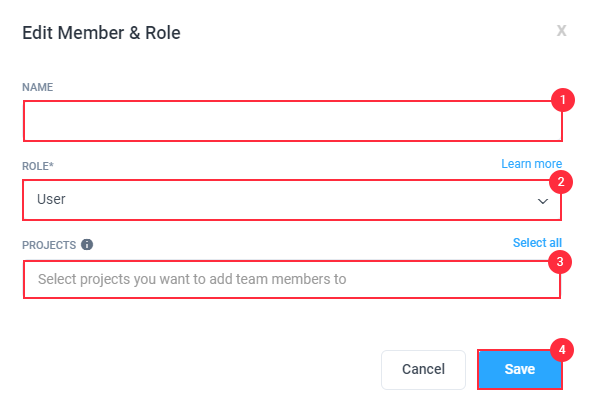The image size is (589, 416).
Task: Click the Edit Member & Role title
Action: click(x=101, y=33)
